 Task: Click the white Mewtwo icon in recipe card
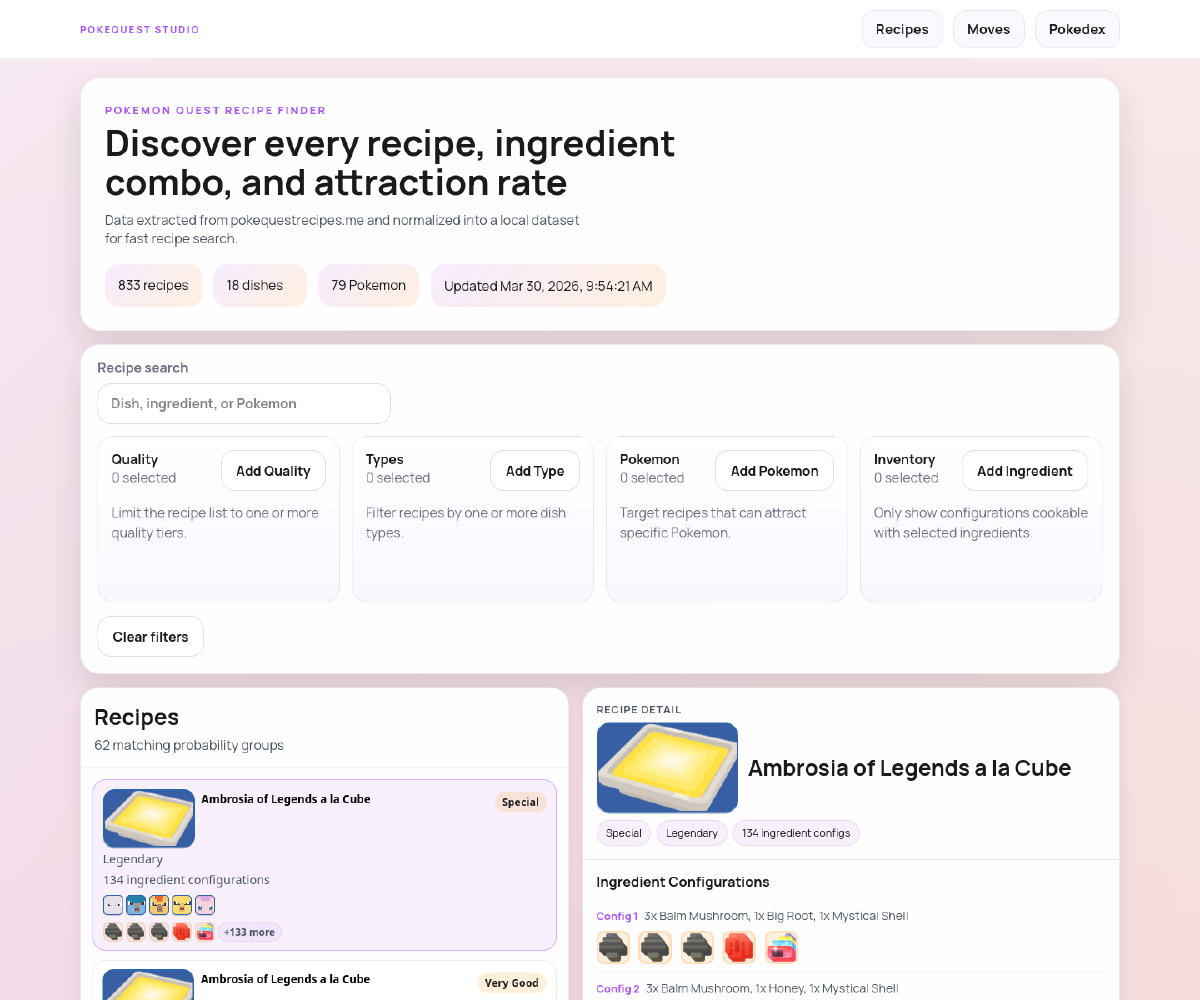point(113,905)
